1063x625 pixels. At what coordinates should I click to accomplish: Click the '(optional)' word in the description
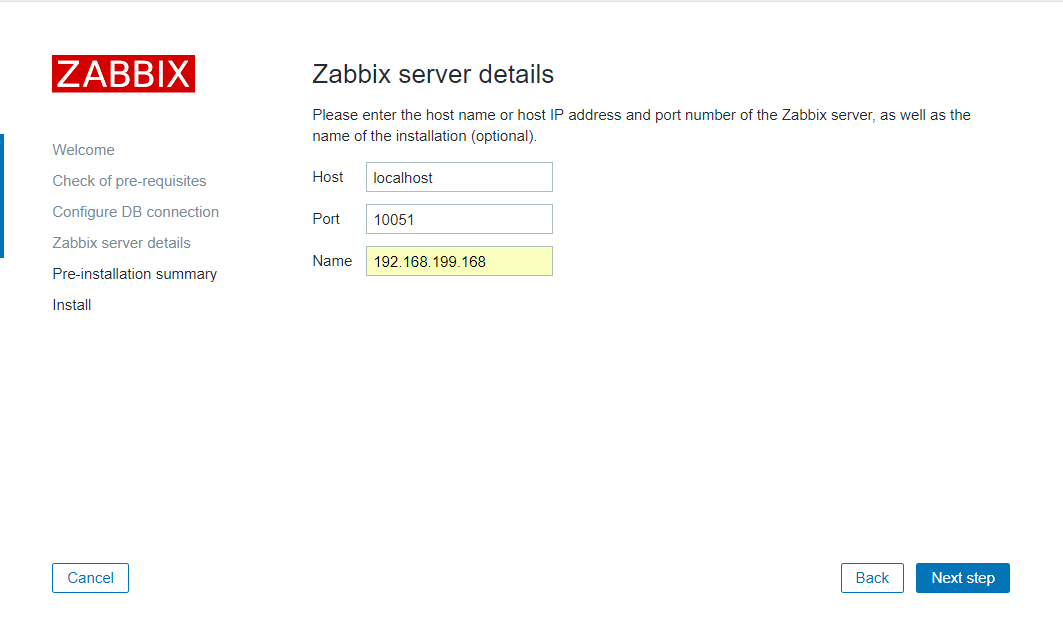(503, 136)
